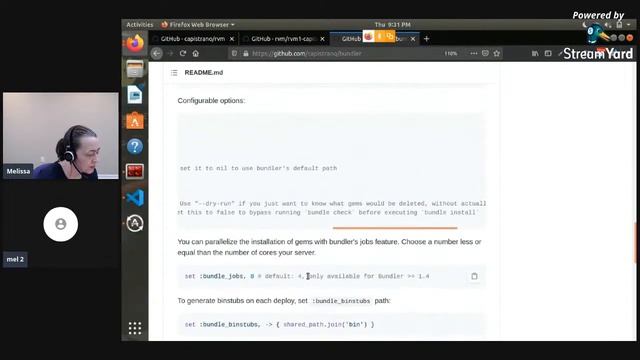
Task: Open the tracking protection shield icon
Action: point(234,53)
